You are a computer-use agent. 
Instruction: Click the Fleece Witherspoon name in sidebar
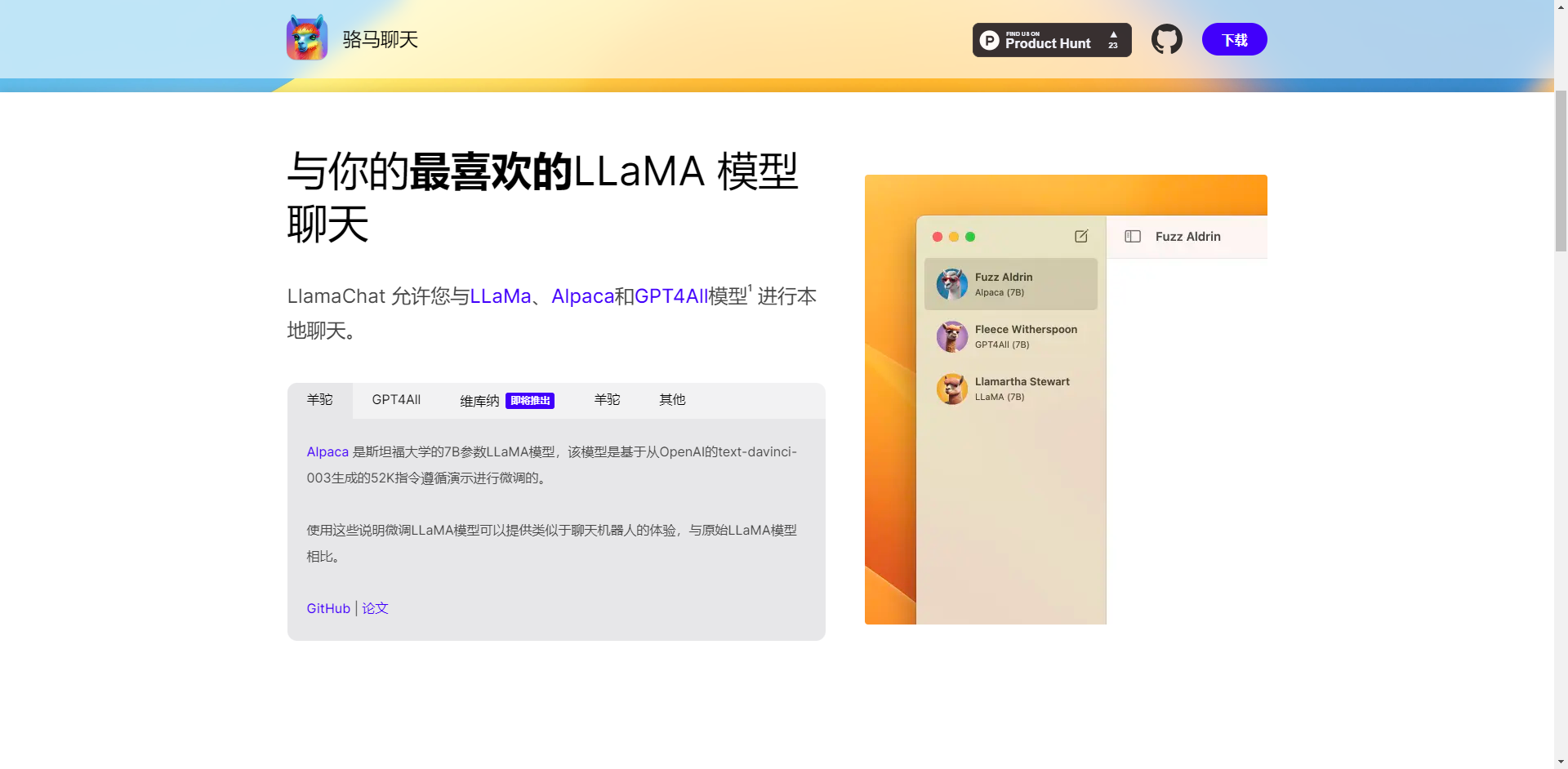tap(1026, 330)
